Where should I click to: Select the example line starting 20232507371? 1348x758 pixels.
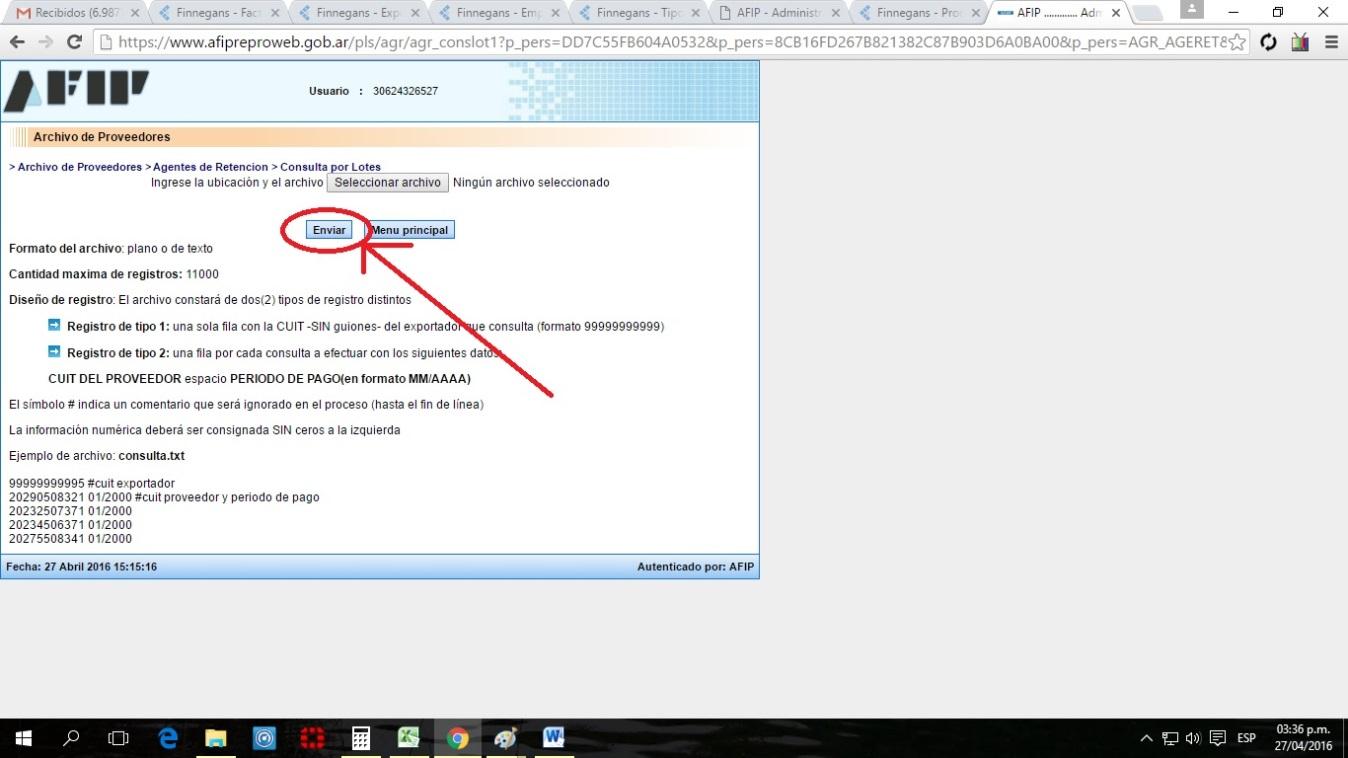[x=70, y=511]
